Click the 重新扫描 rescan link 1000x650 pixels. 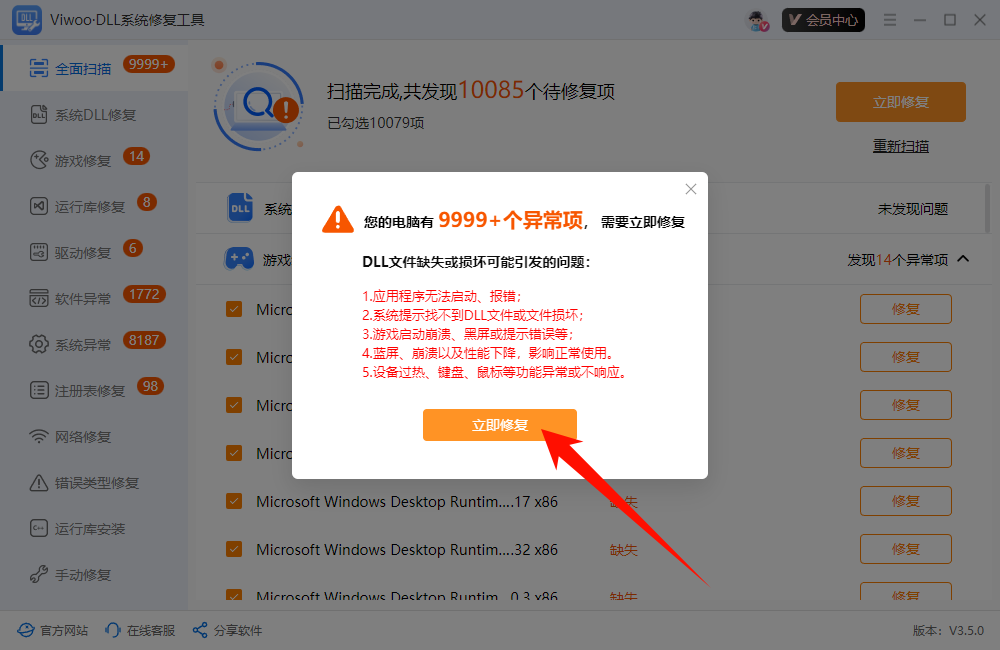[900, 146]
